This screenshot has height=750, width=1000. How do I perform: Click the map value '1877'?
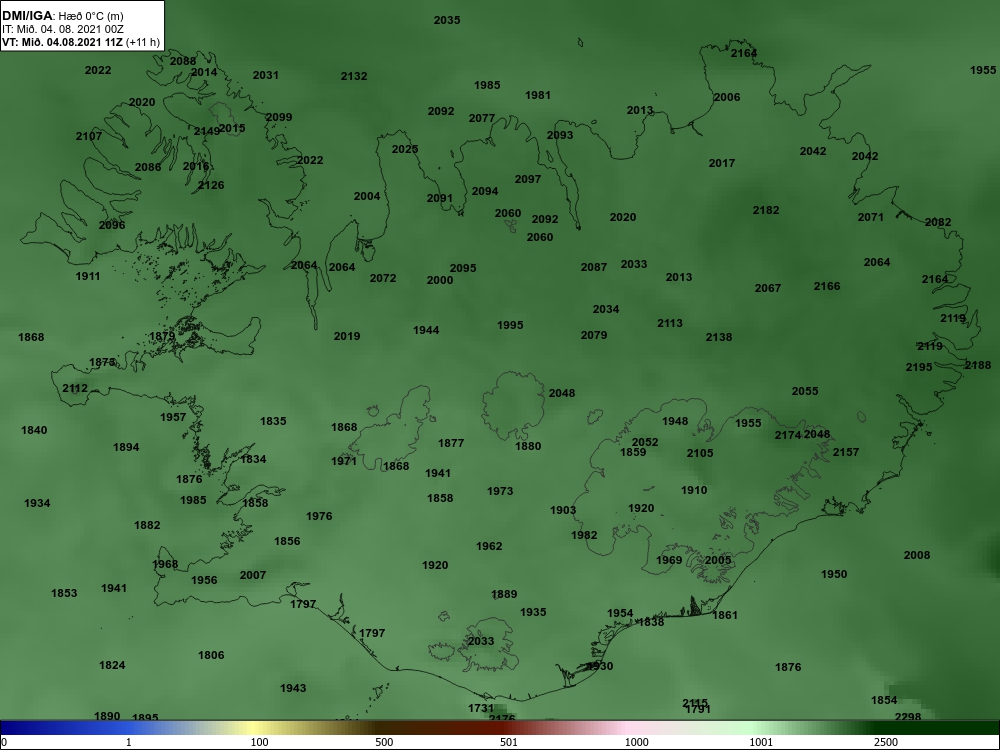click(x=451, y=443)
